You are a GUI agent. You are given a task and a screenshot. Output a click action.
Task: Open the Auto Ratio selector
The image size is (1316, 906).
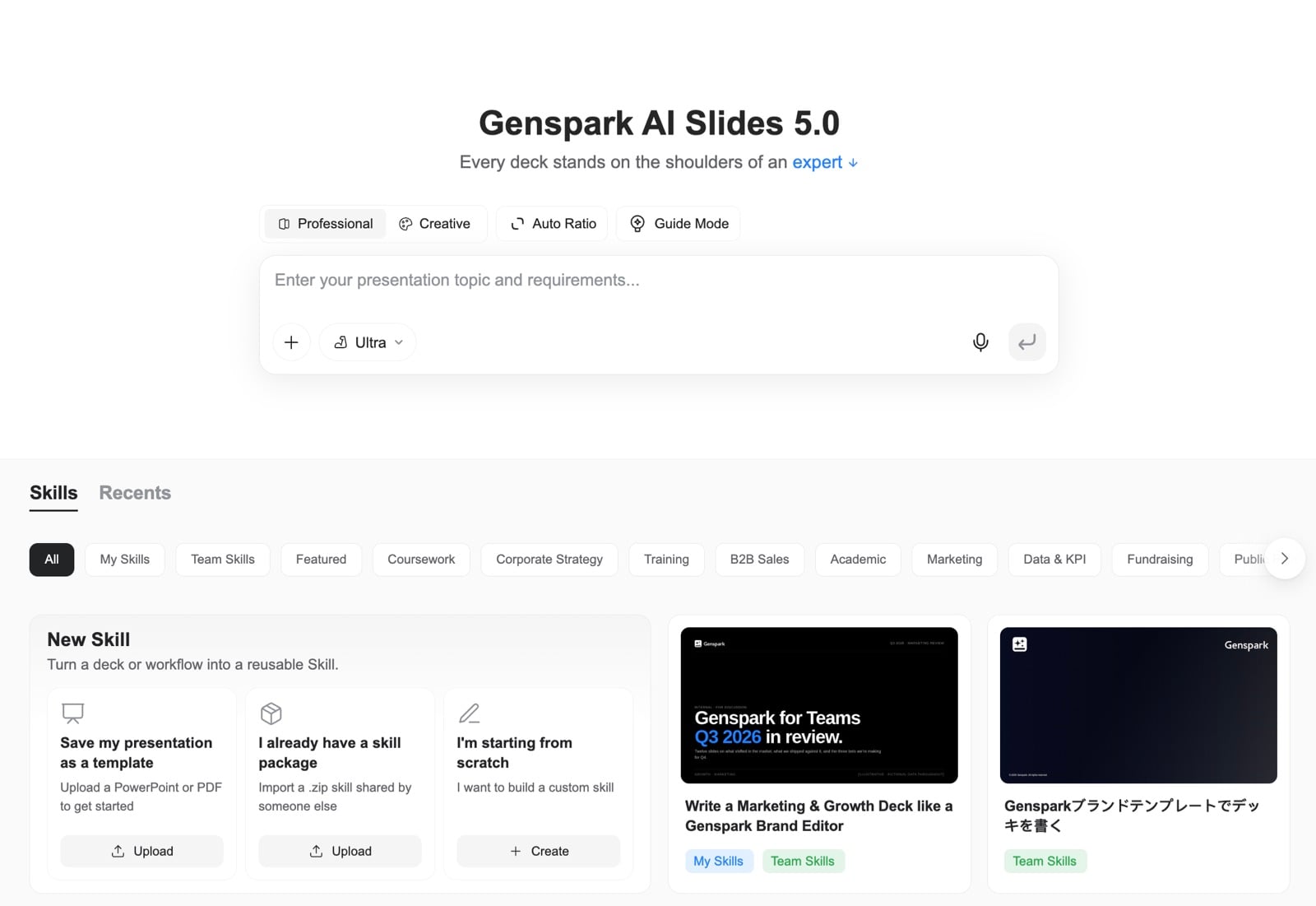[x=553, y=224]
